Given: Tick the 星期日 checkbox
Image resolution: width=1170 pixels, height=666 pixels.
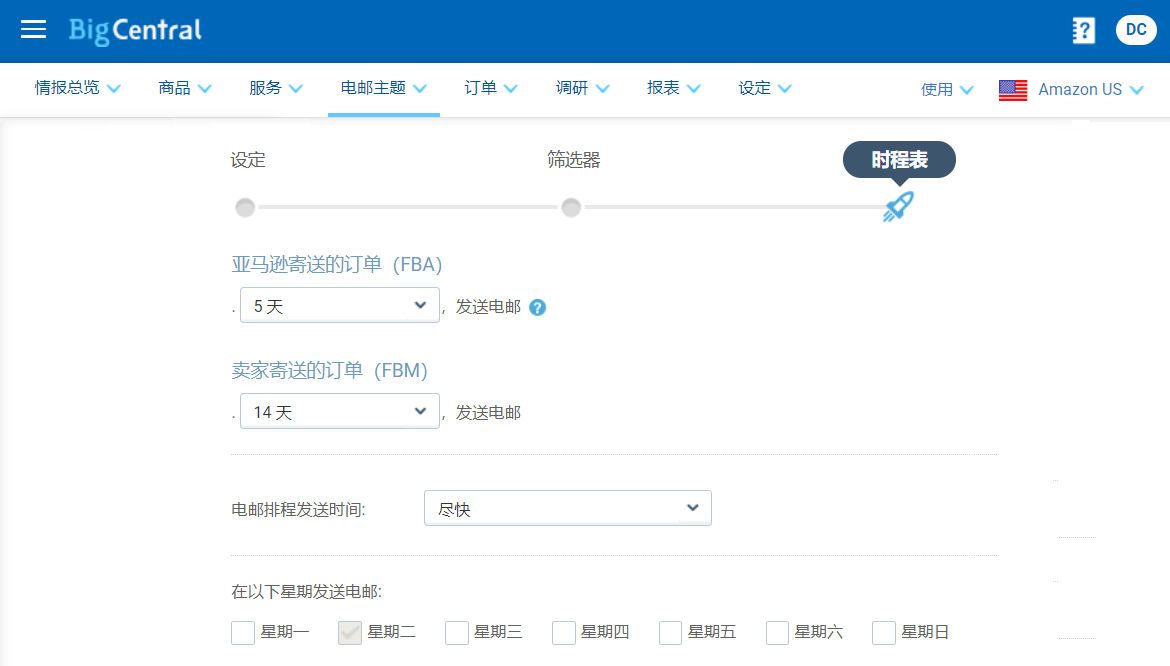Looking at the screenshot, I should (884, 633).
